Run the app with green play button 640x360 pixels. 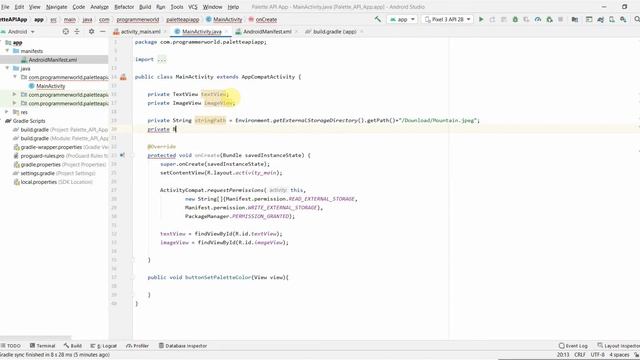click(481, 19)
